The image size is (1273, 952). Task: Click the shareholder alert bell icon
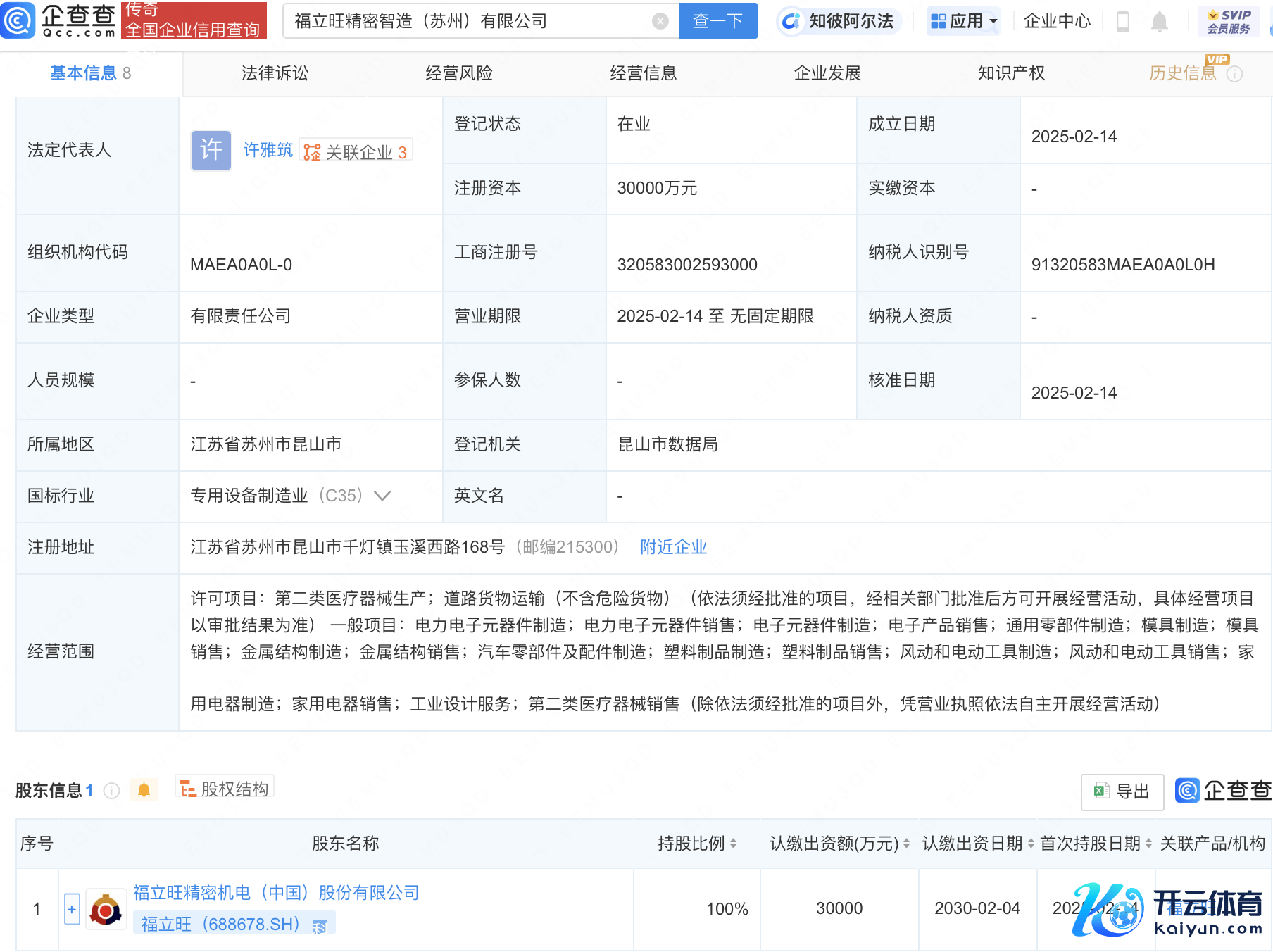coord(144,790)
